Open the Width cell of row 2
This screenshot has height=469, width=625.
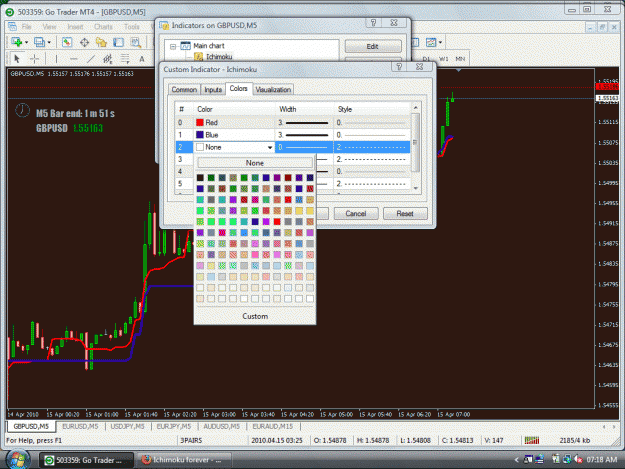pos(304,147)
